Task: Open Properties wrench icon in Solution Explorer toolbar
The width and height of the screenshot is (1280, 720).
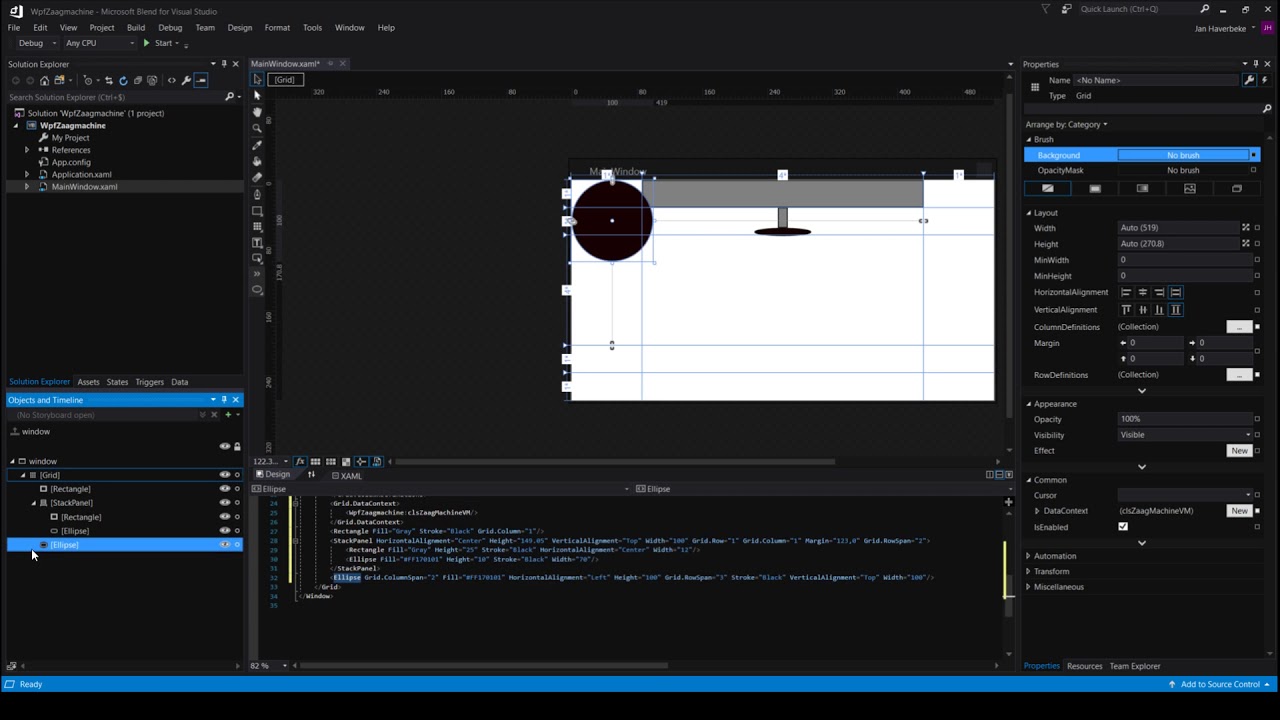Action: coord(186,80)
